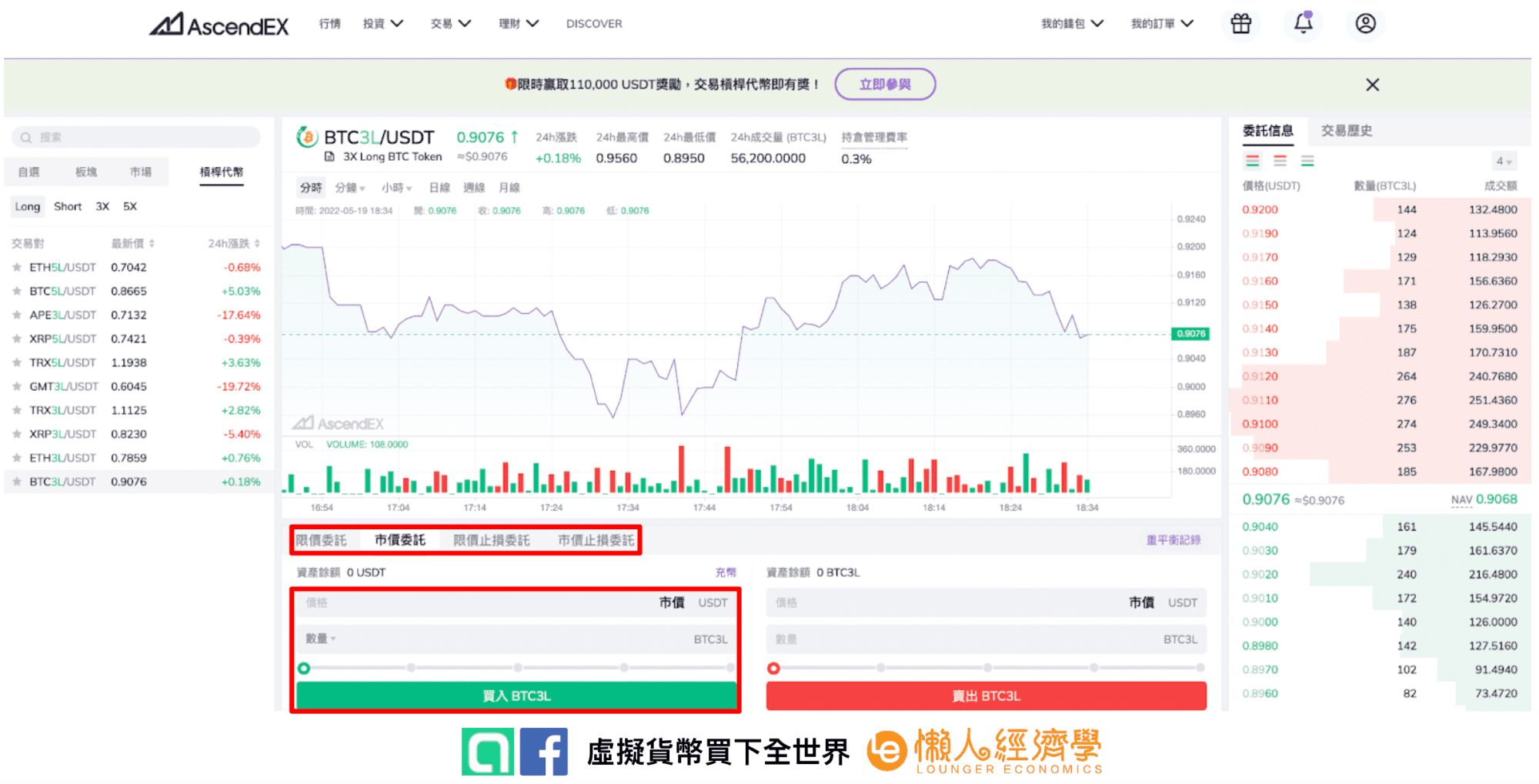Open the Facebook icon in footer
This screenshot has height=784, width=1539.
(544, 752)
